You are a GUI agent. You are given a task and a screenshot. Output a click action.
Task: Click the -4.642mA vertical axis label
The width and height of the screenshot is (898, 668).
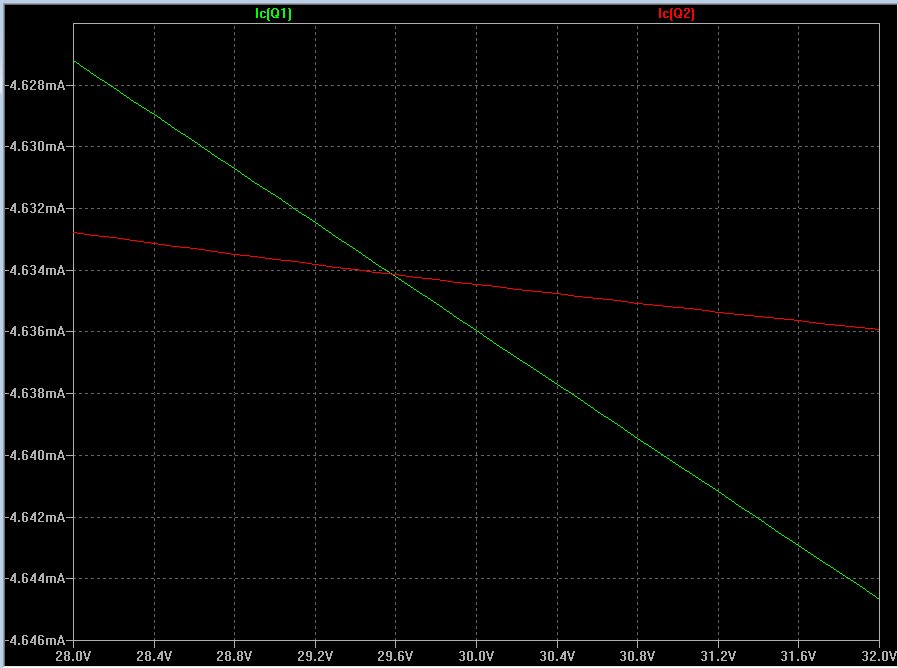tap(34, 517)
